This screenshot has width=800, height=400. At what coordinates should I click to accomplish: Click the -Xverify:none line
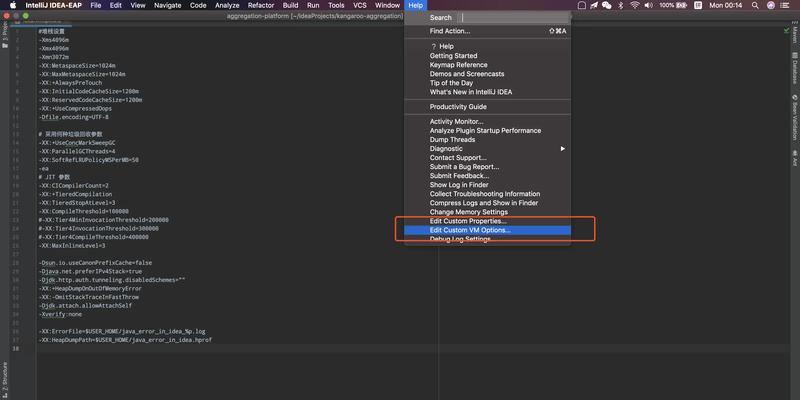(60, 314)
